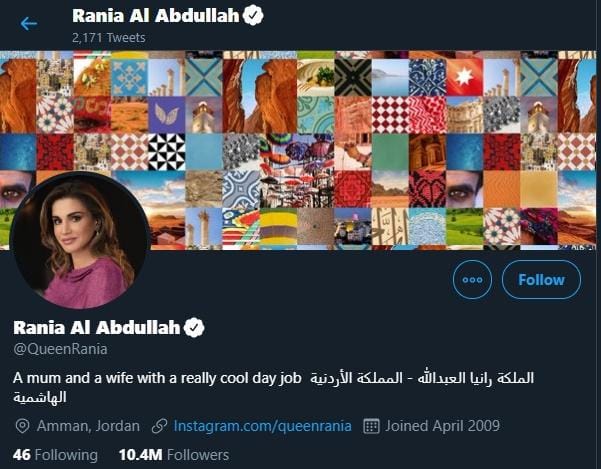Viewport: 601px width, 469px height.
Task: Click the location pin icon
Action: point(22,426)
